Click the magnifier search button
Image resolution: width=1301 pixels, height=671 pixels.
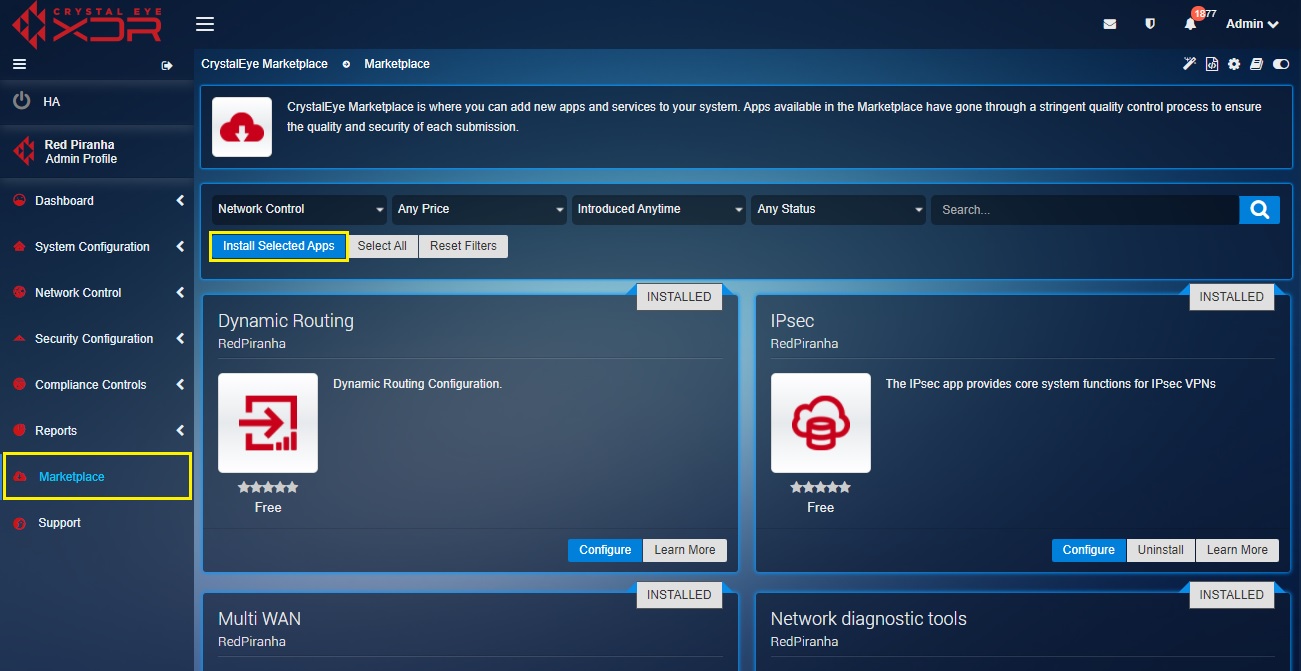coord(1260,210)
